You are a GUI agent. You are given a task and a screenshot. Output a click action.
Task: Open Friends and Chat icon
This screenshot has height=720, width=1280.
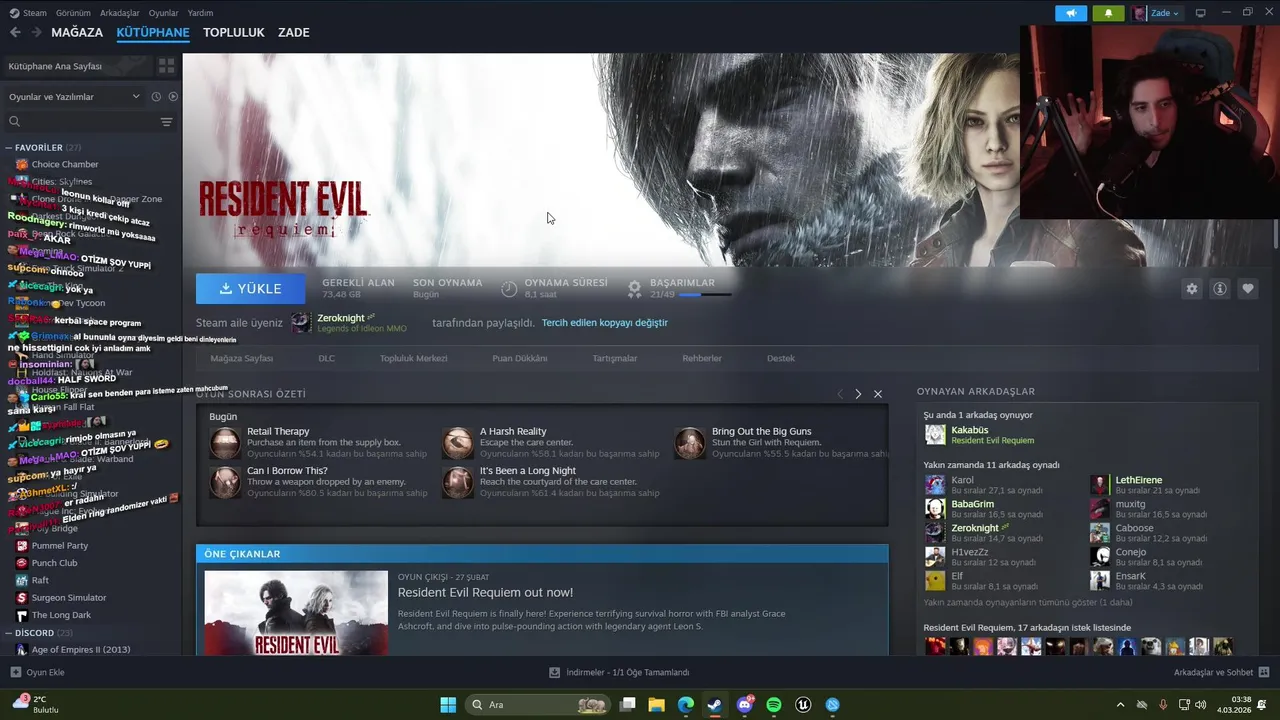tap(1264, 672)
